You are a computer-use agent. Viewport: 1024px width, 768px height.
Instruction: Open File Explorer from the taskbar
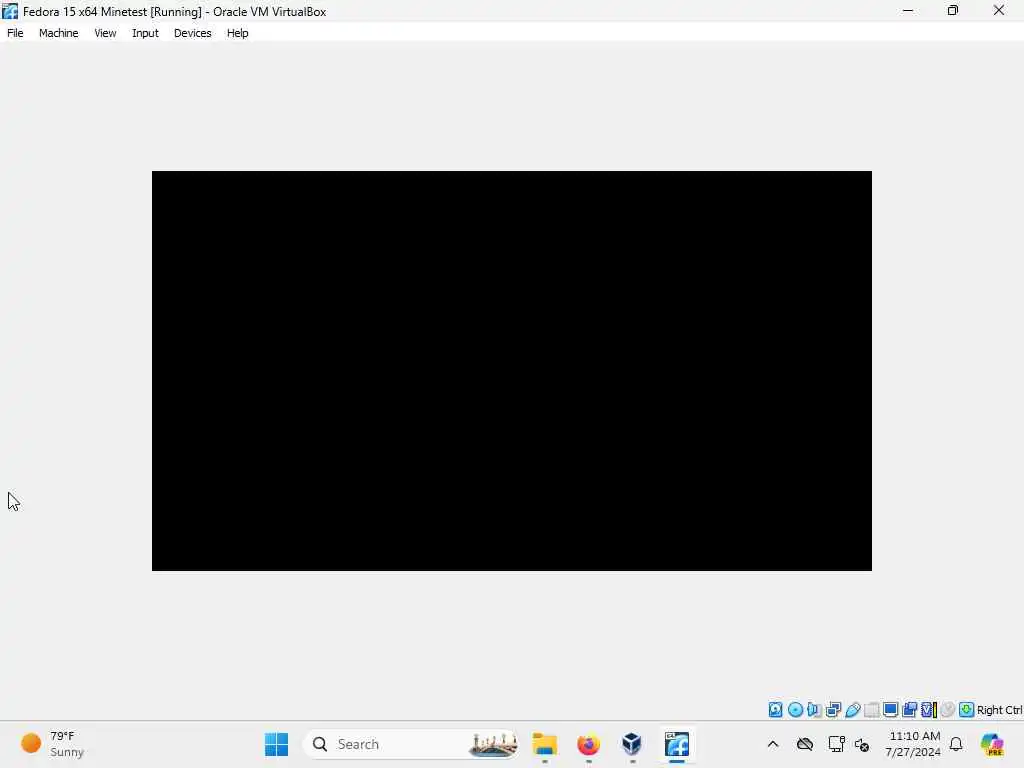tap(545, 744)
